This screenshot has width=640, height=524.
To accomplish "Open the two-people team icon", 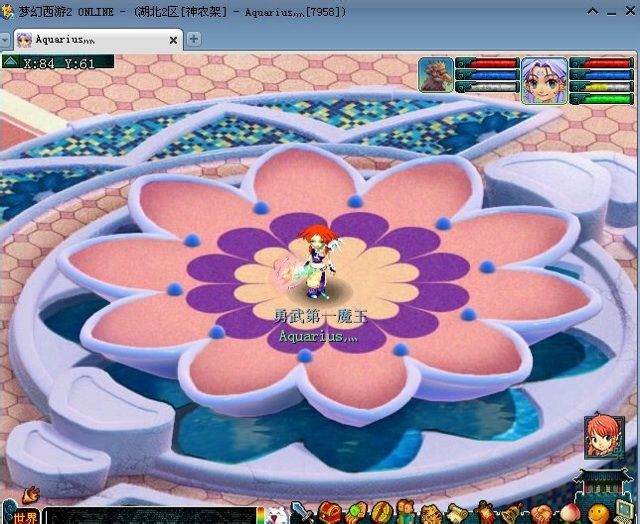I will (406, 512).
